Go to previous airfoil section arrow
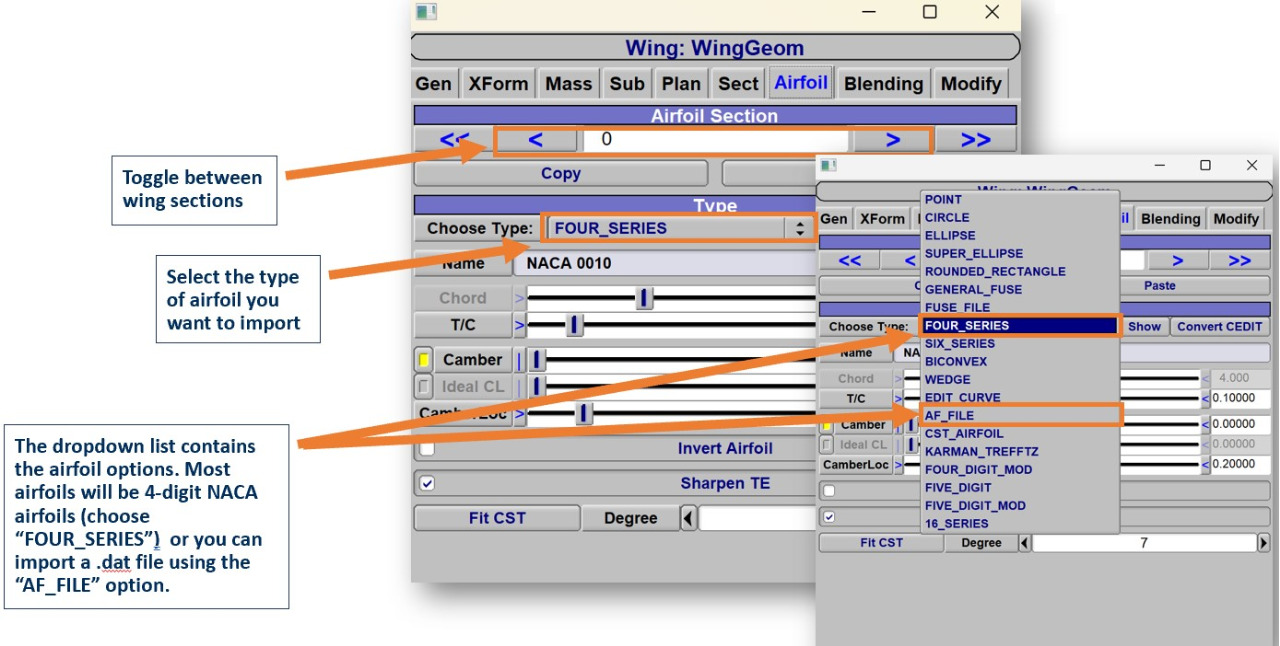This screenshot has width=1280, height=646. click(536, 140)
